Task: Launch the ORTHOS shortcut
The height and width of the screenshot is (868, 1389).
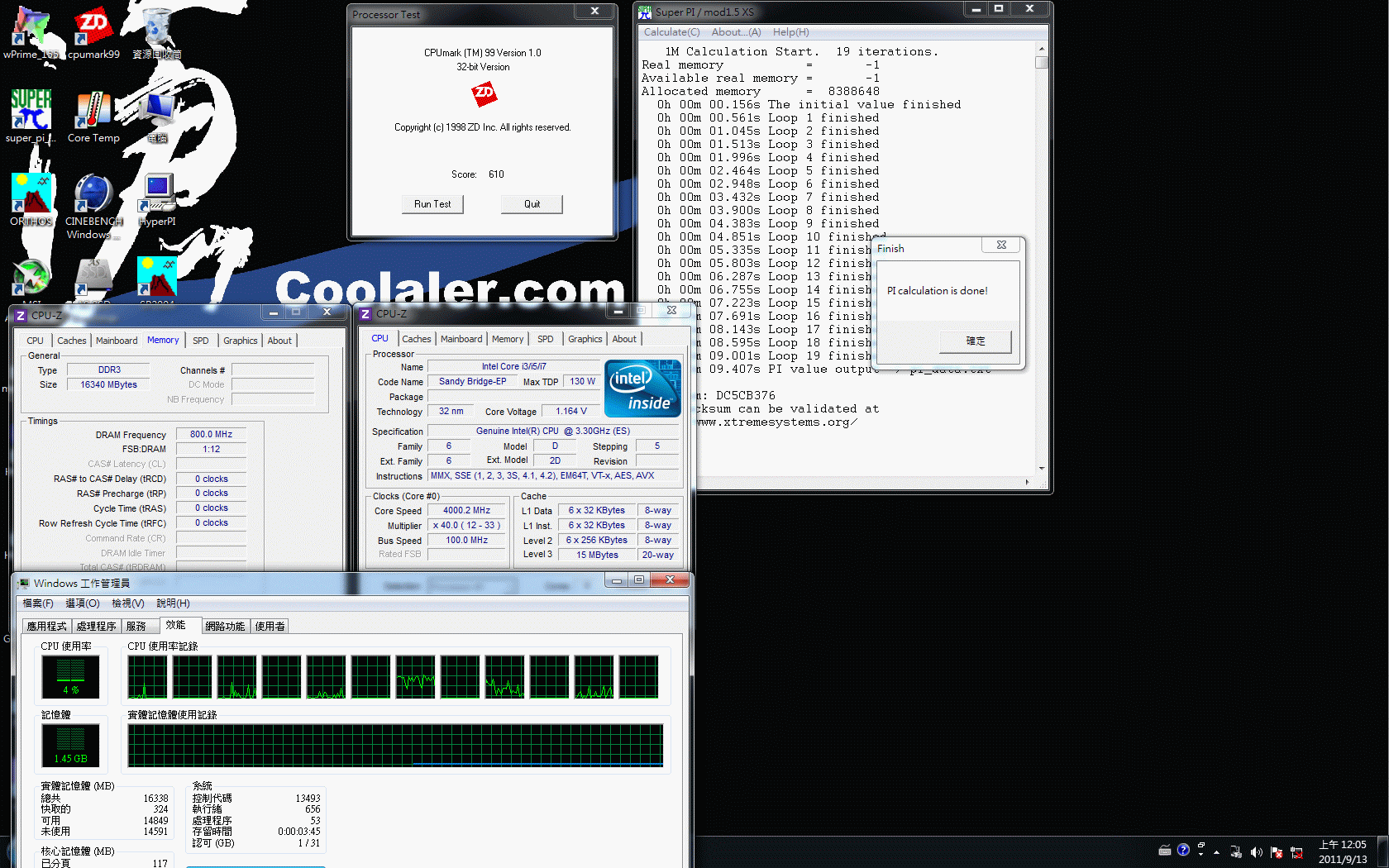Action: coord(31,200)
